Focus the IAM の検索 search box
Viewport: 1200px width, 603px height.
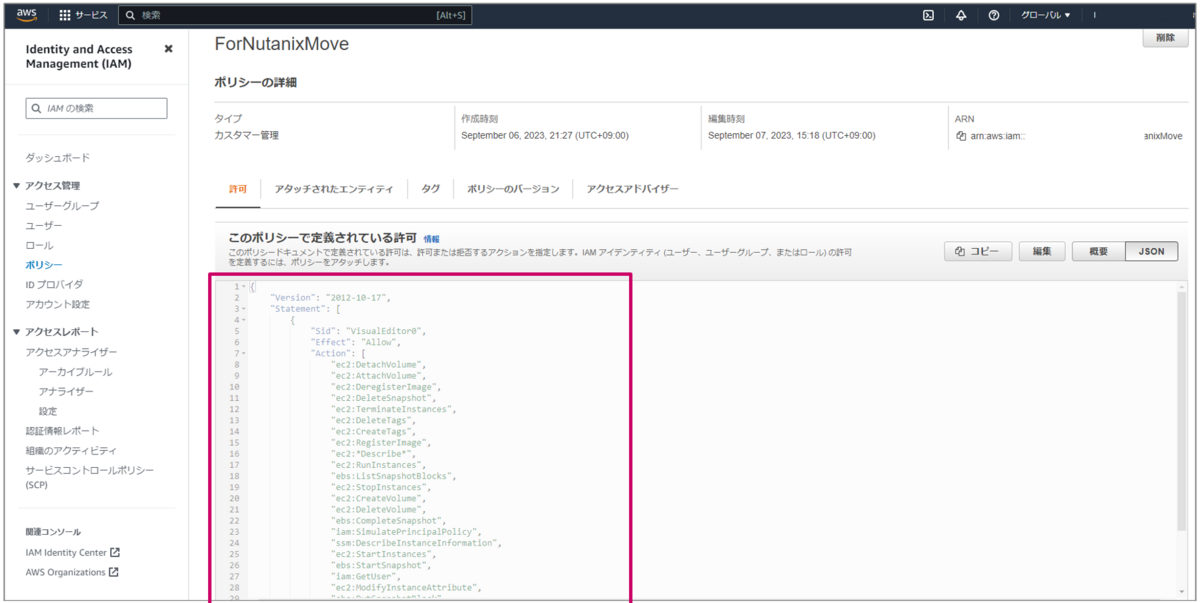click(96, 108)
